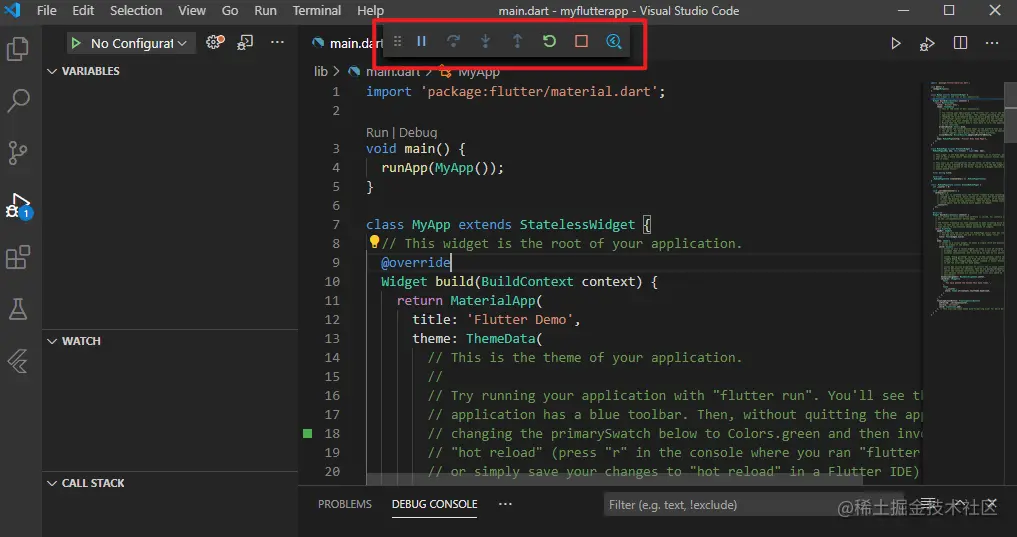Click the lightbulb quick fix on line 8
Screen dimensions: 1017x537
click(374, 242)
